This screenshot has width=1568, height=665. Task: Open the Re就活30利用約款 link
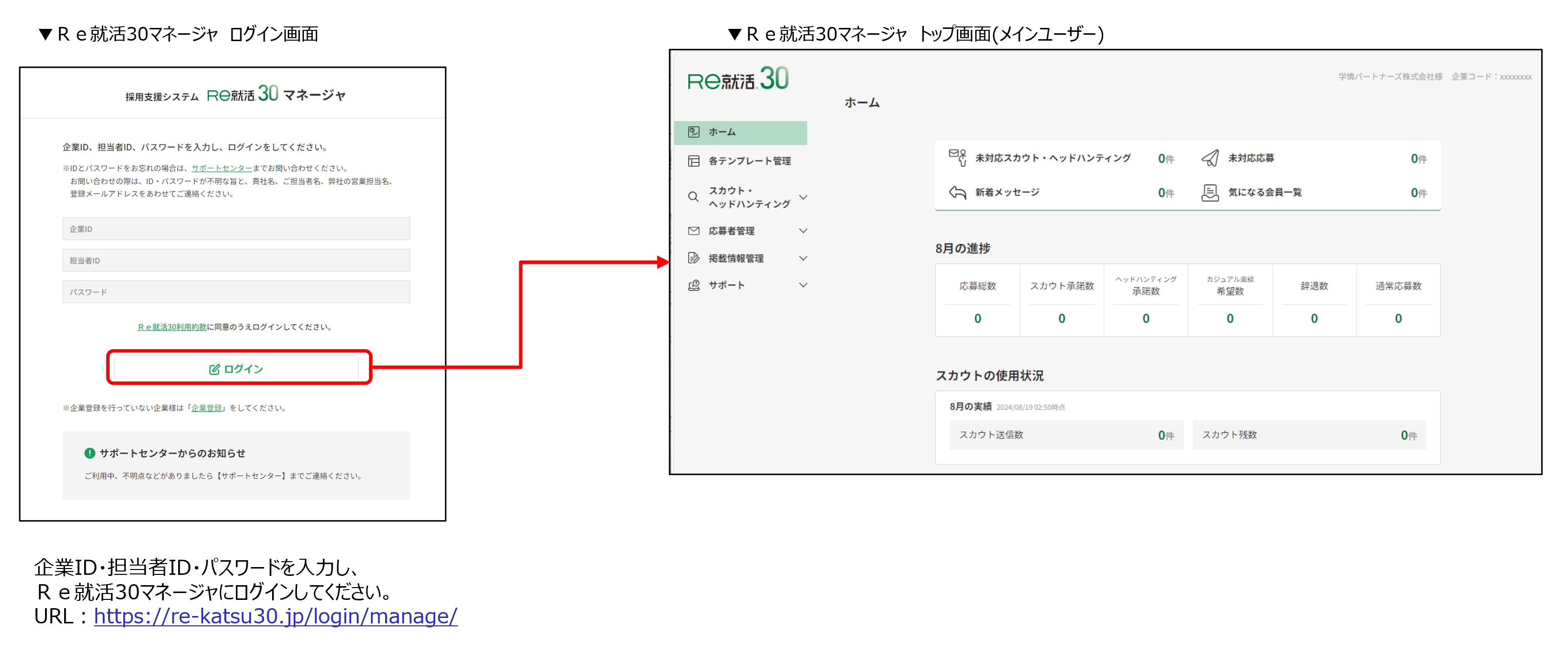click(x=172, y=327)
